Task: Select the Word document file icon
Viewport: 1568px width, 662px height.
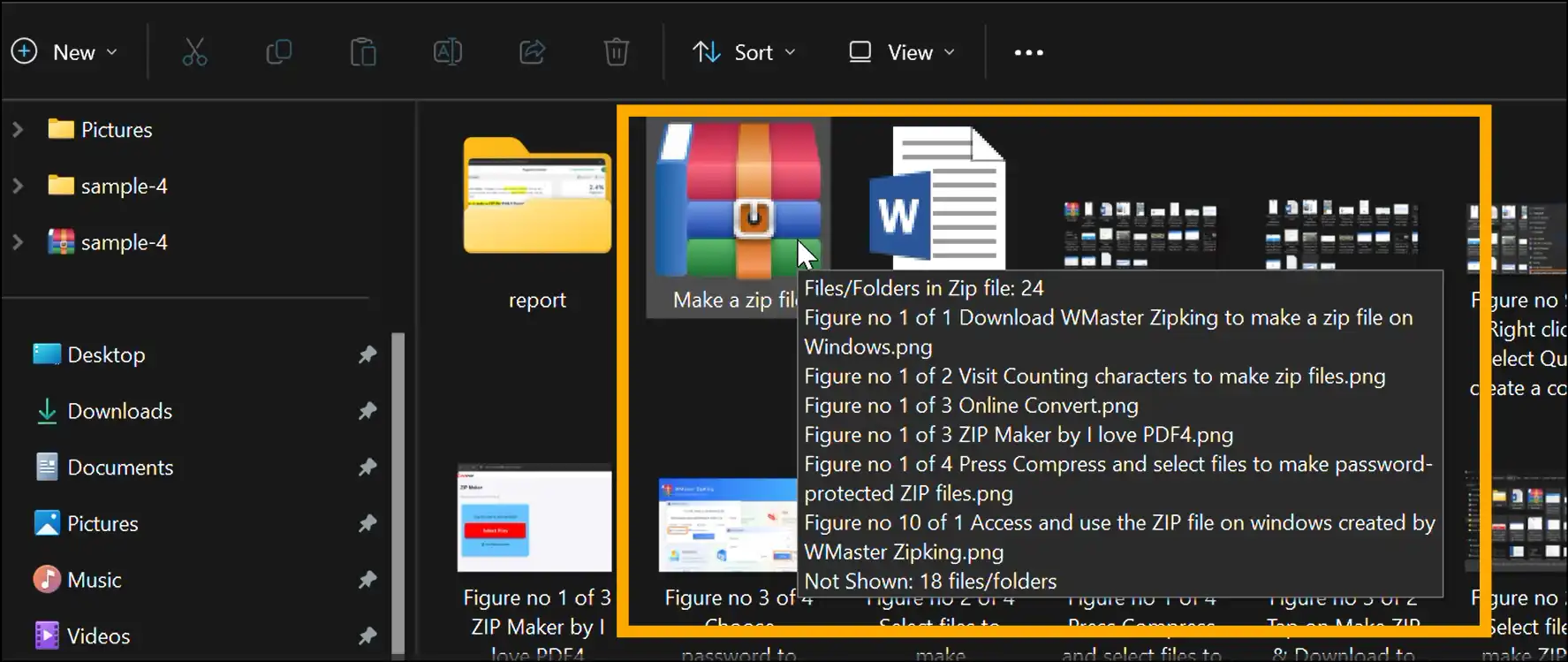Action: coord(937,197)
